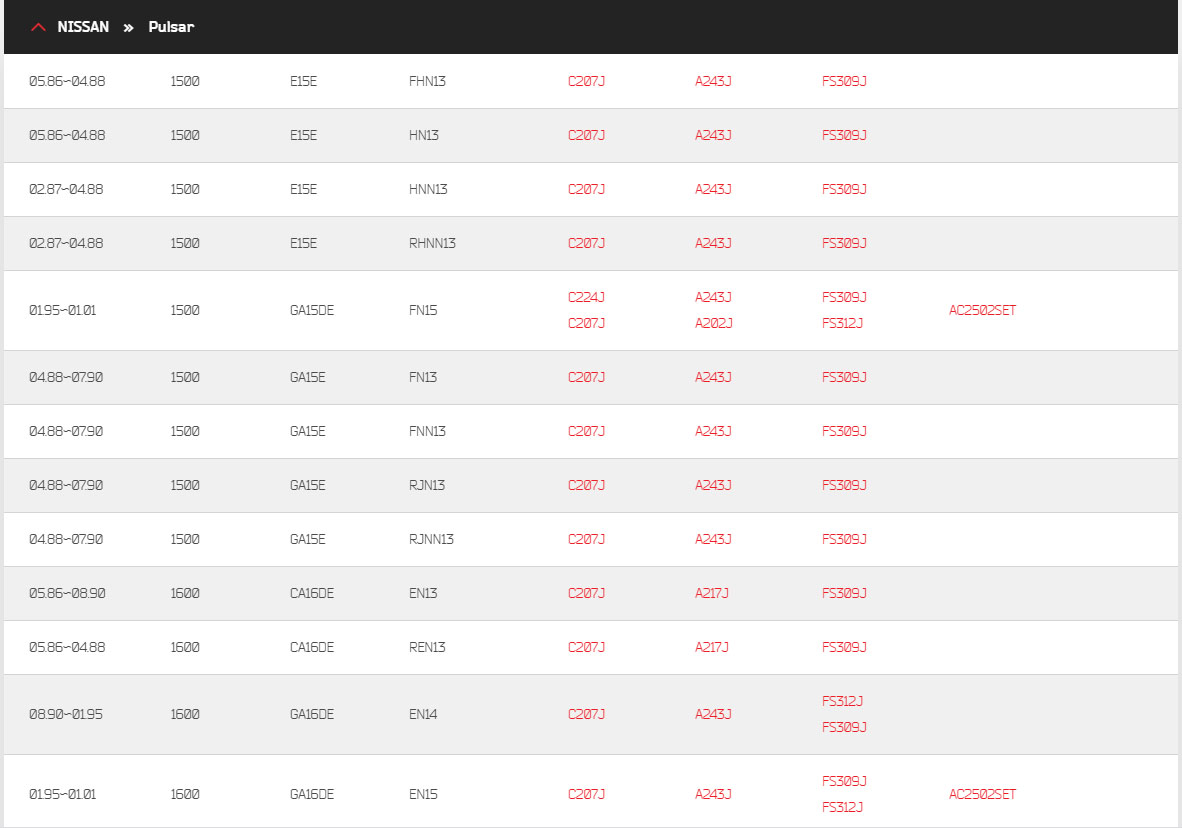Select model code FHN13 cell
The image size is (1182, 828).
click(x=427, y=81)
